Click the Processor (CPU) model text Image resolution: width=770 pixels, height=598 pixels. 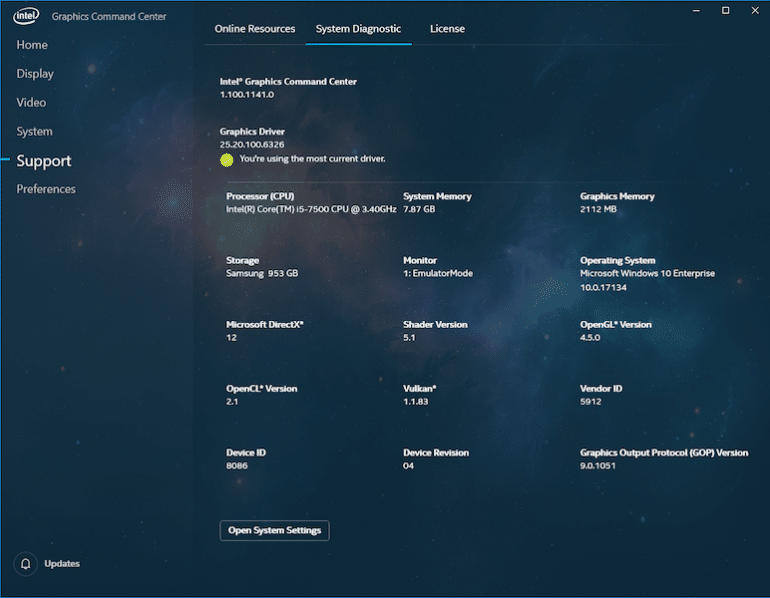[311, 209]
